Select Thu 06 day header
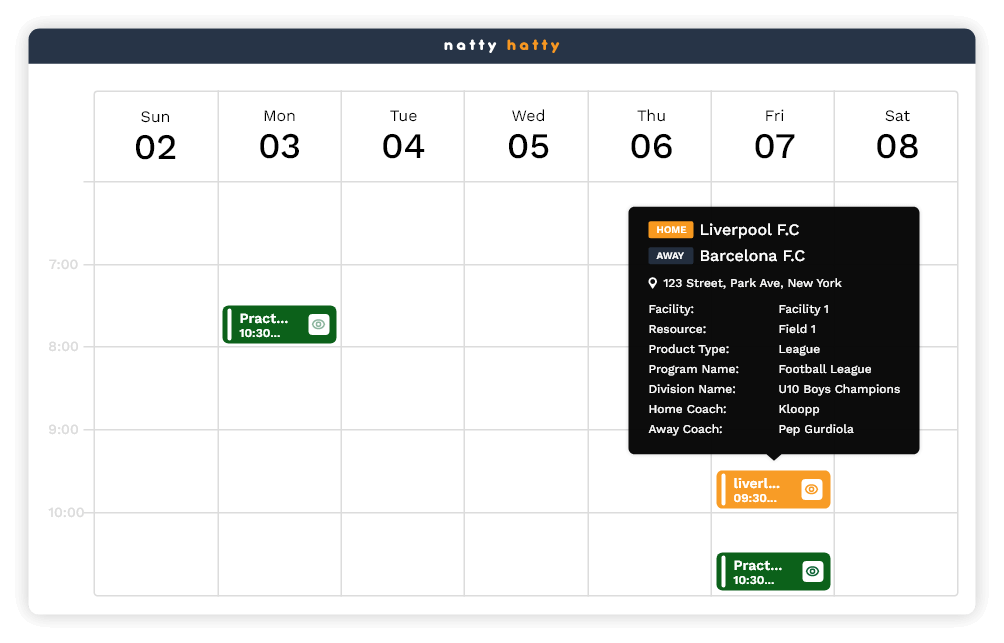Screen dimensions: 1004x643 click(x=651, y=137)
